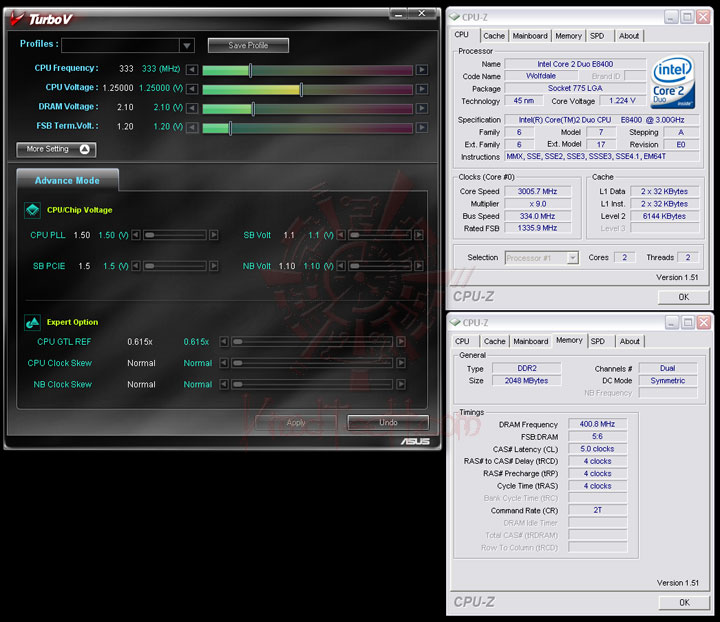Increase CPU PLL voltage arrow

[x=214, y=235]
